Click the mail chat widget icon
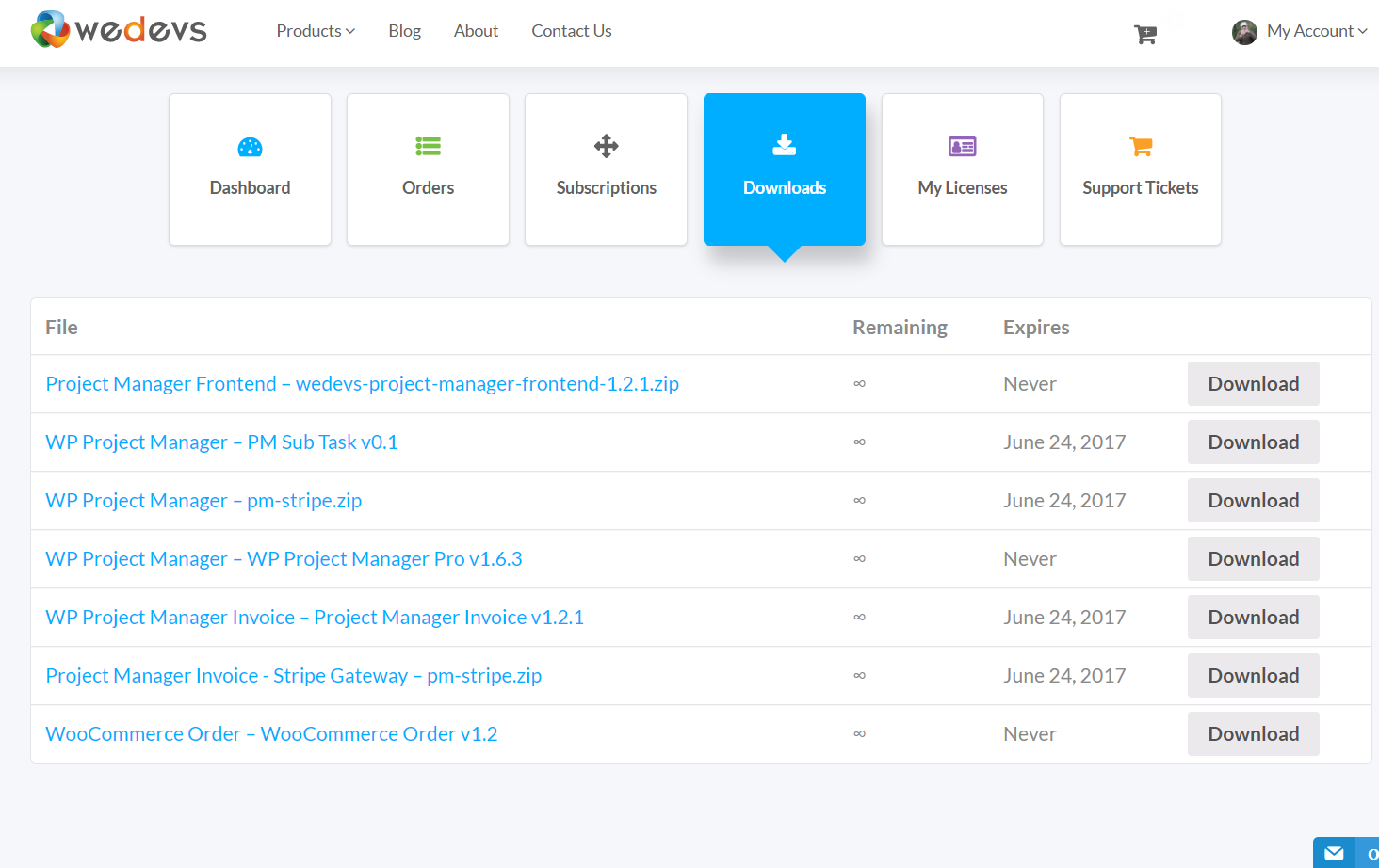Image resolution: width=1379 pixels, height=868 pixels. click(1334, 854)
